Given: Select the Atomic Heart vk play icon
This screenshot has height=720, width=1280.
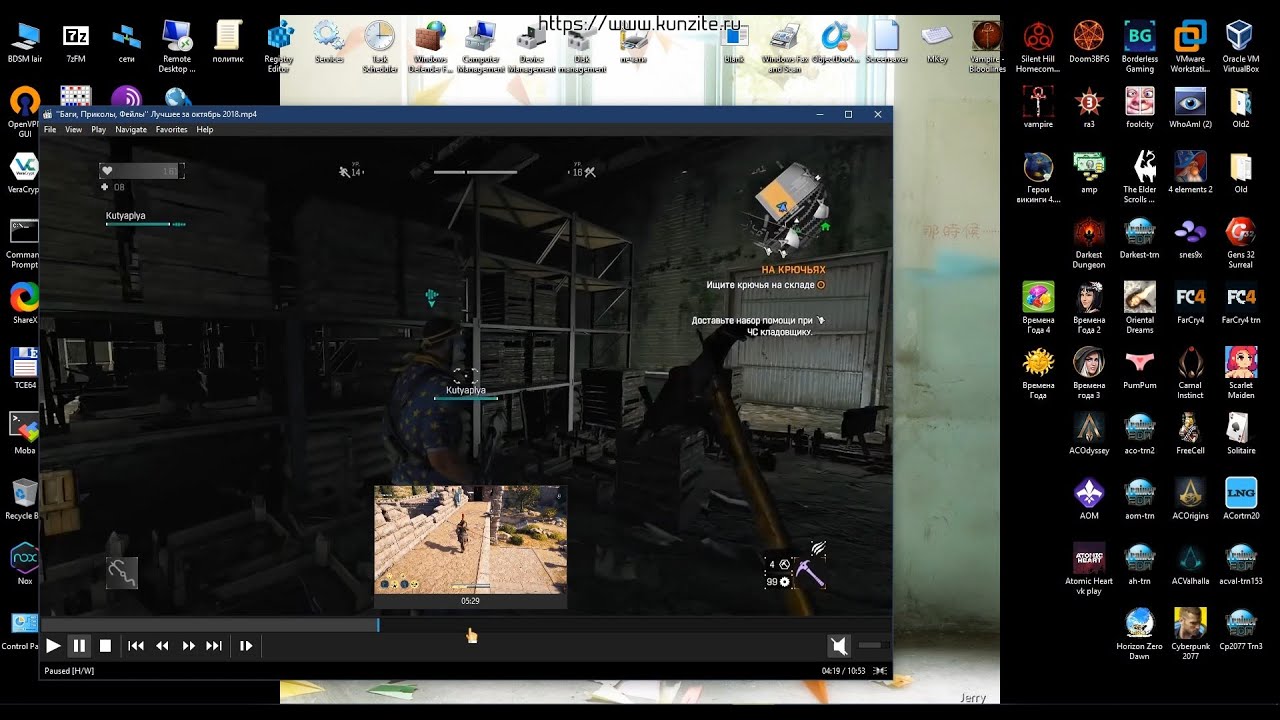Looking at the screenshot, I should (x=1089, y=570).
